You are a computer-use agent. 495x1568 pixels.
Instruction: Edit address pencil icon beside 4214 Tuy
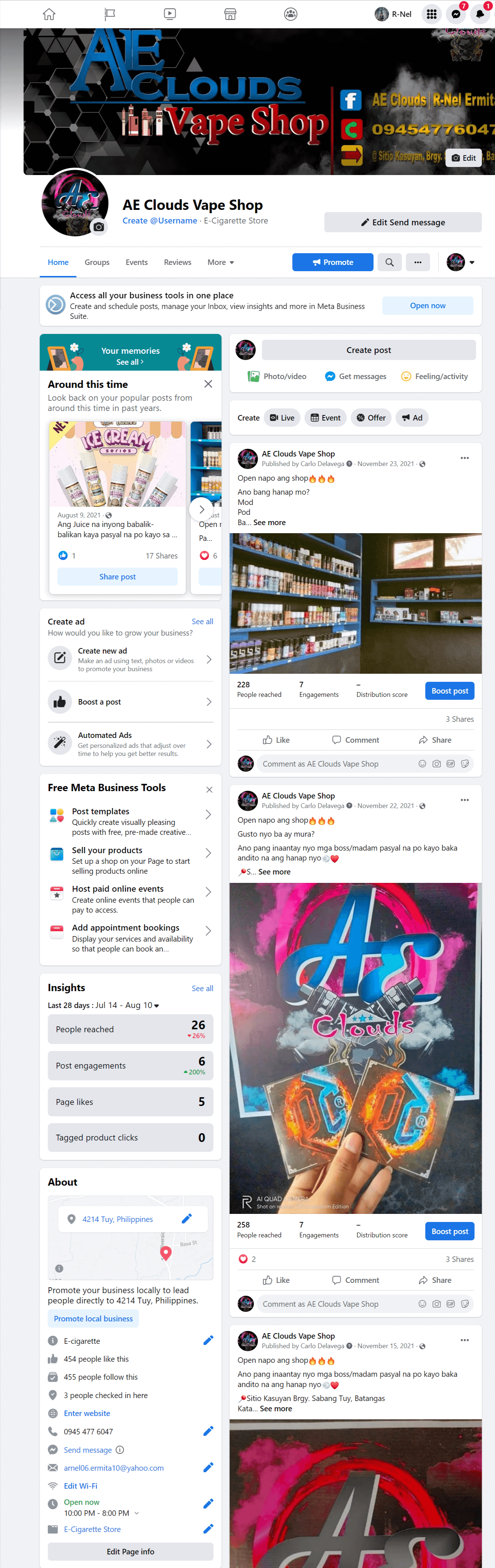tap(187, 1219)
